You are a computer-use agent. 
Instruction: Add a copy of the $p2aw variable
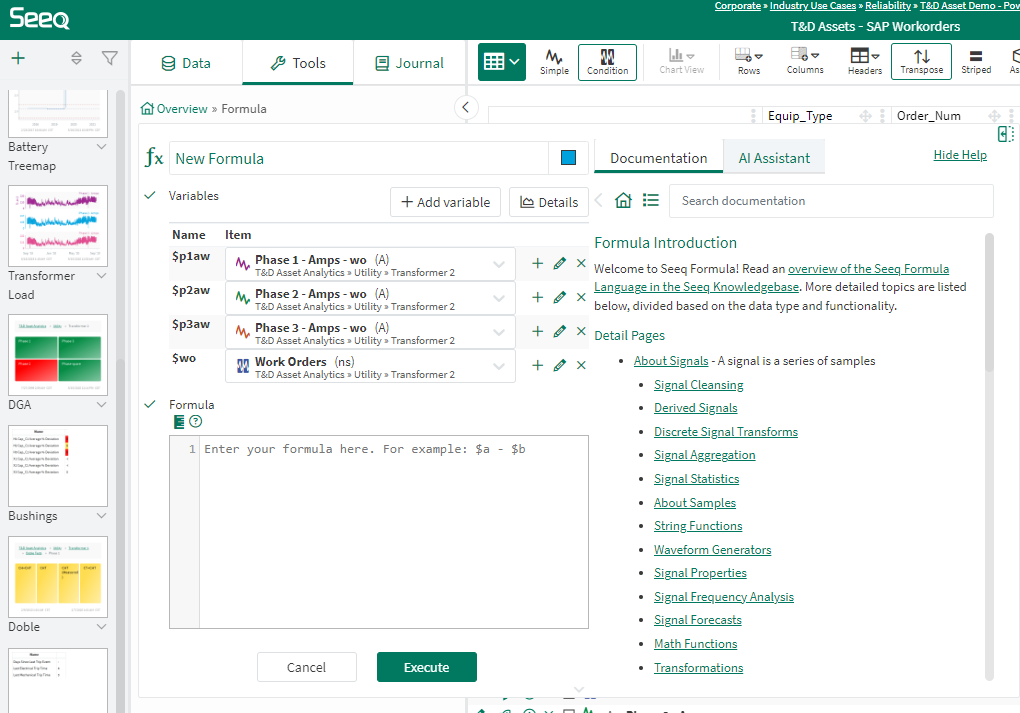tap(537, 298)
